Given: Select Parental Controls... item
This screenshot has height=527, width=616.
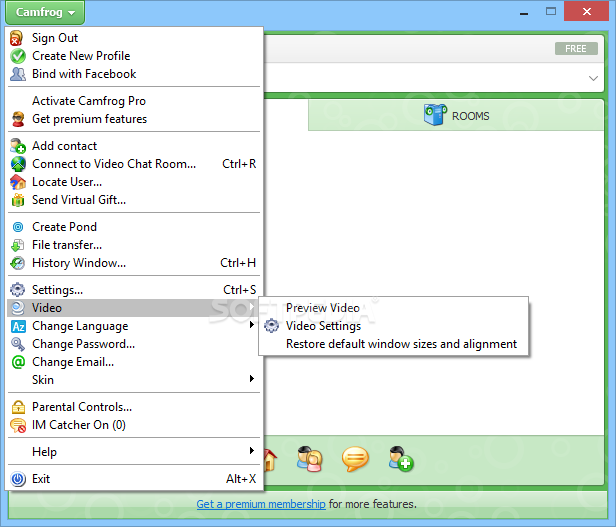Looking at the screenshot, I should coord(82,407).
